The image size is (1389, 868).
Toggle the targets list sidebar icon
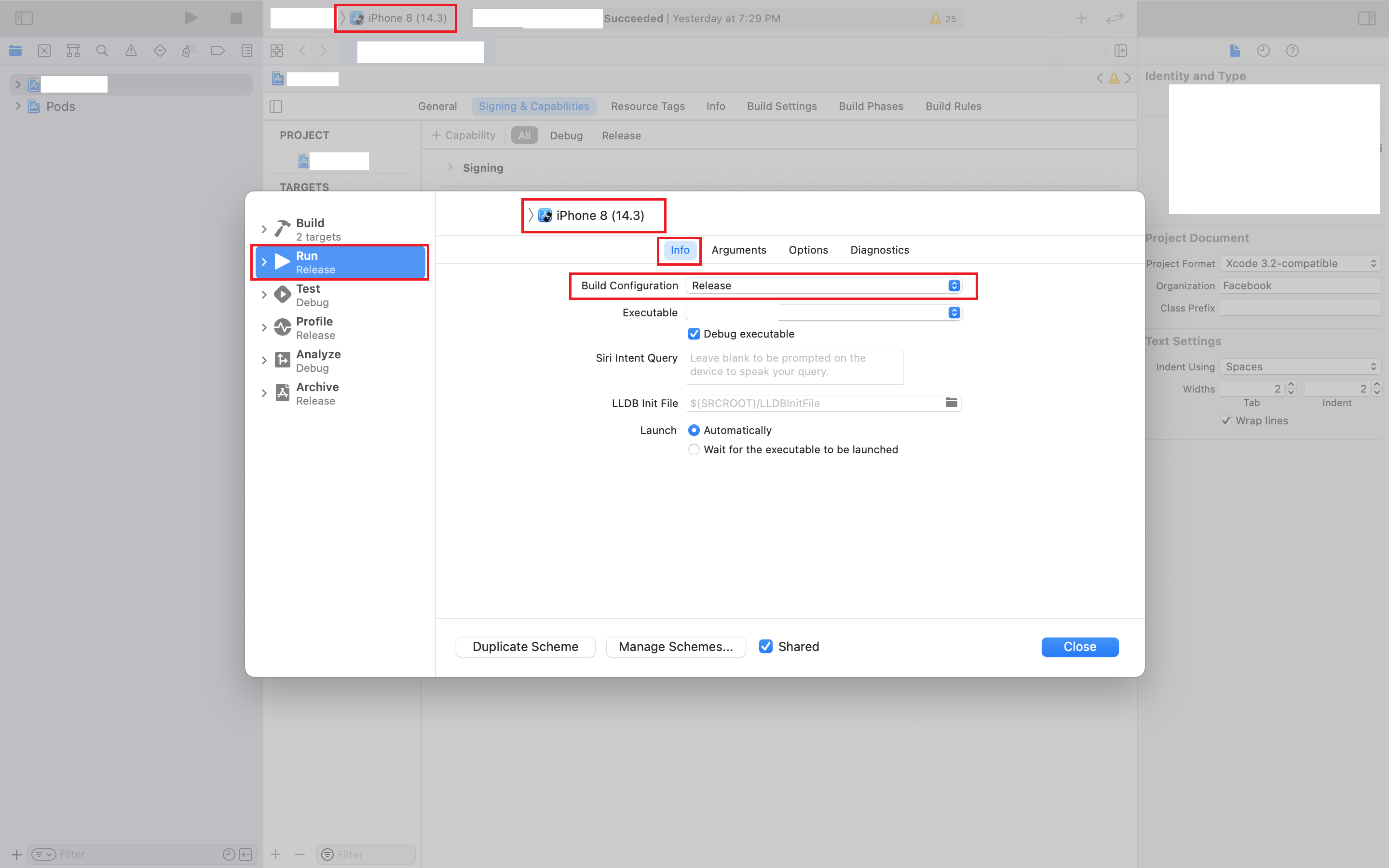(x=276, y=106)
